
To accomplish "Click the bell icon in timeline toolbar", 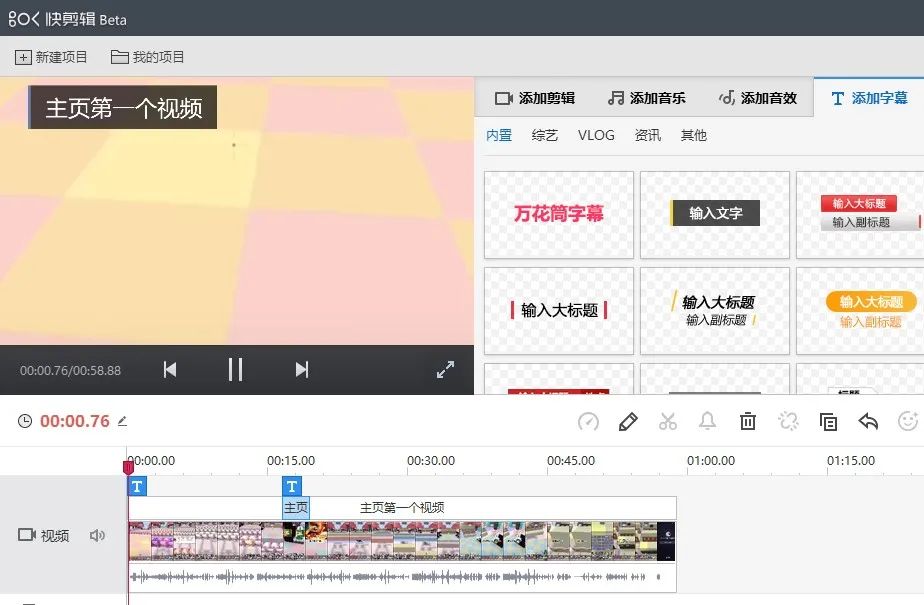I will click(x=708, y=422).
